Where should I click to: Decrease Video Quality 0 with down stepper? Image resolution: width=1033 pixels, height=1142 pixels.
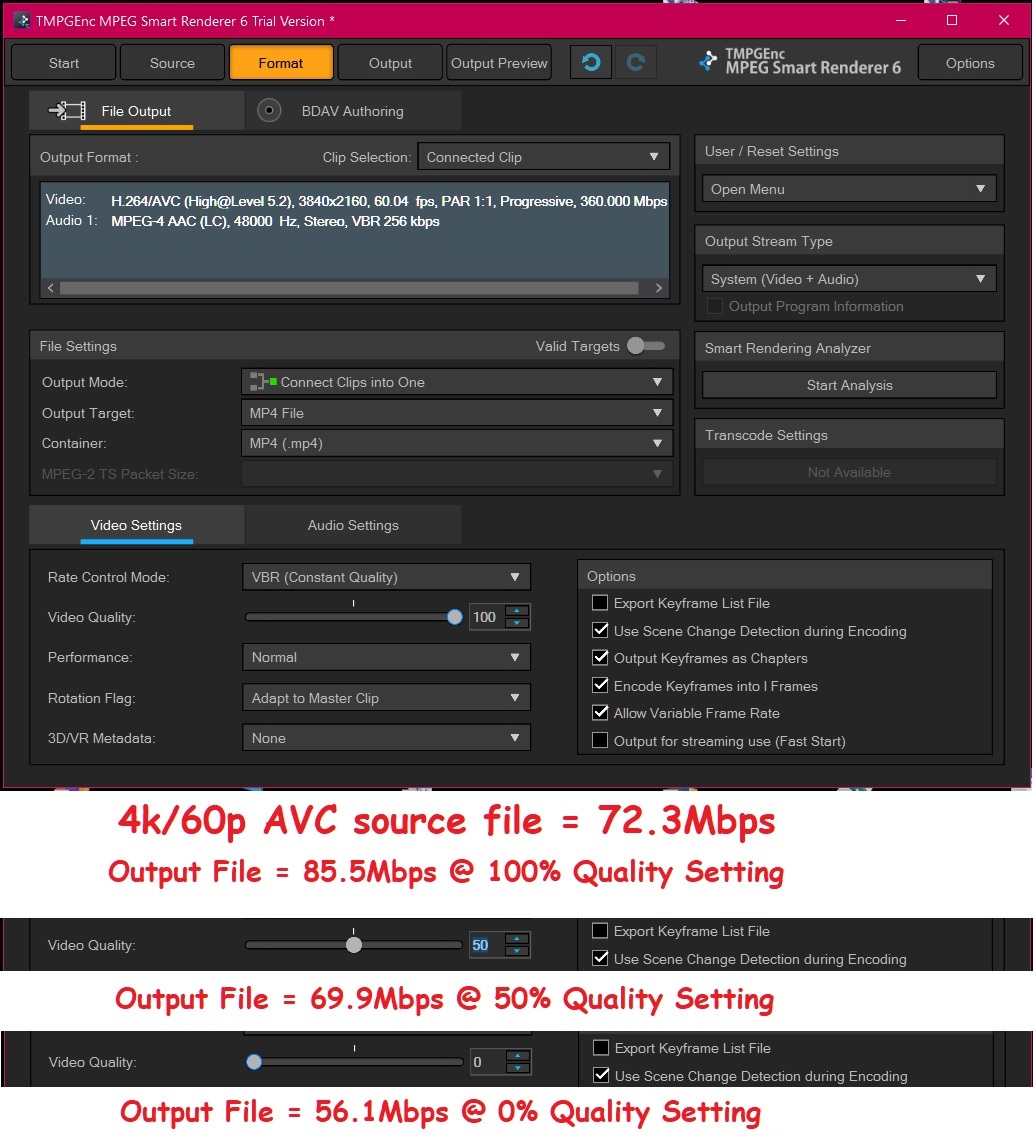(x=518, y=1068)
